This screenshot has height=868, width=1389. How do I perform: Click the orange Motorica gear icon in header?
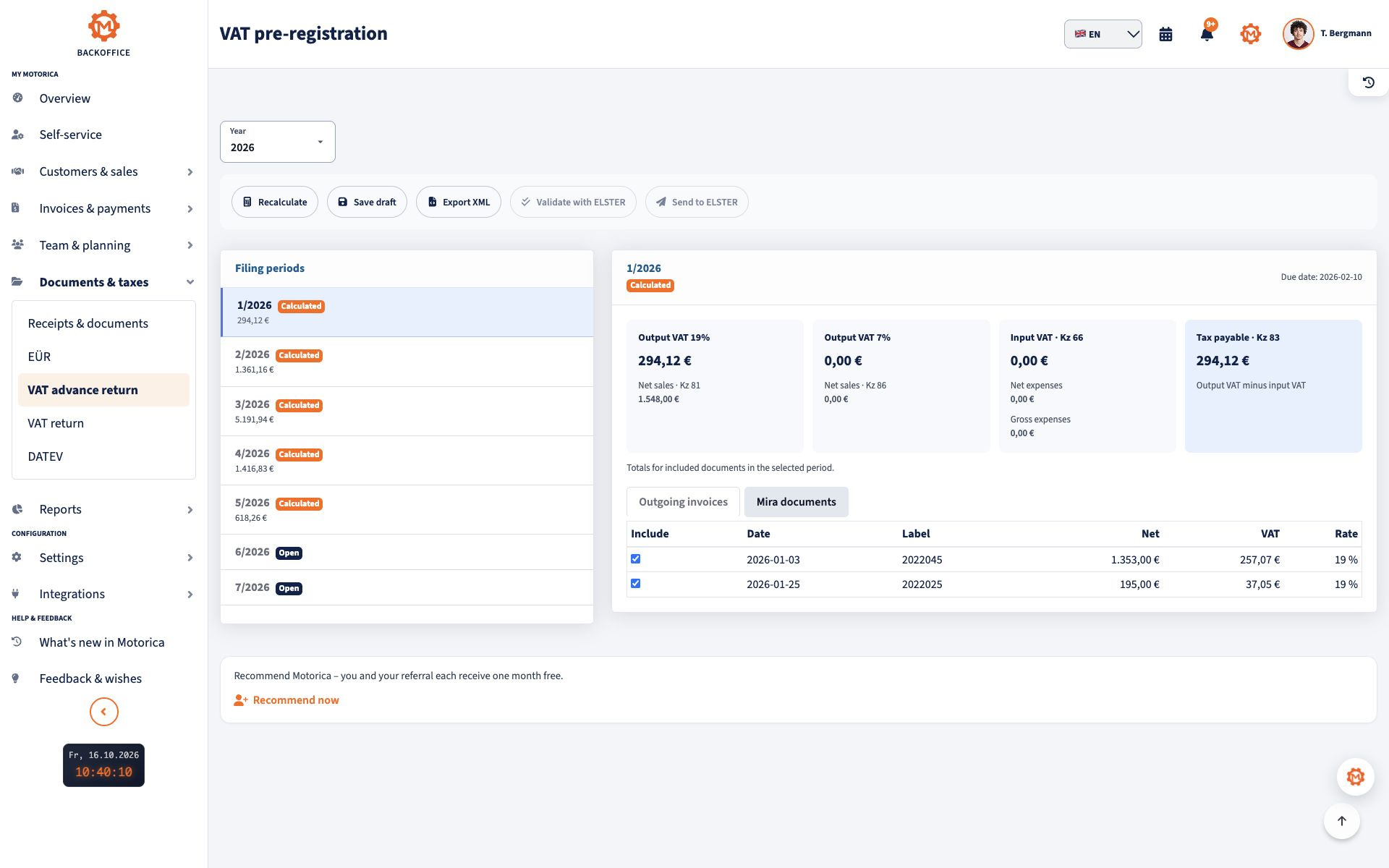[x=1250, y=34]
